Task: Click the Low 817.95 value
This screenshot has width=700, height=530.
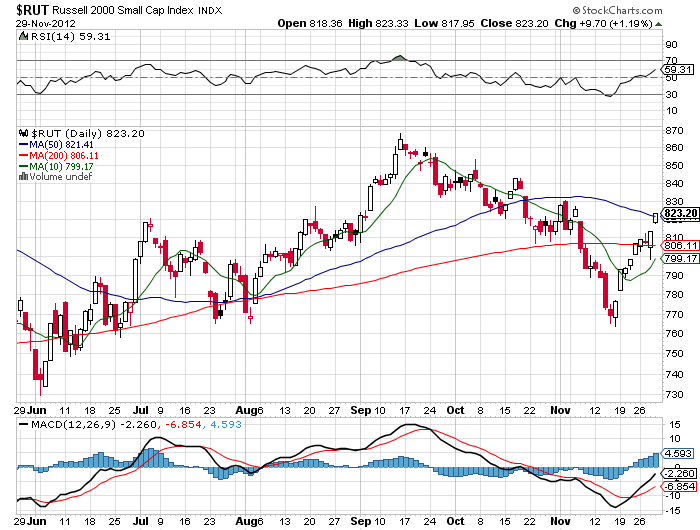Action: tap(444, 23)
